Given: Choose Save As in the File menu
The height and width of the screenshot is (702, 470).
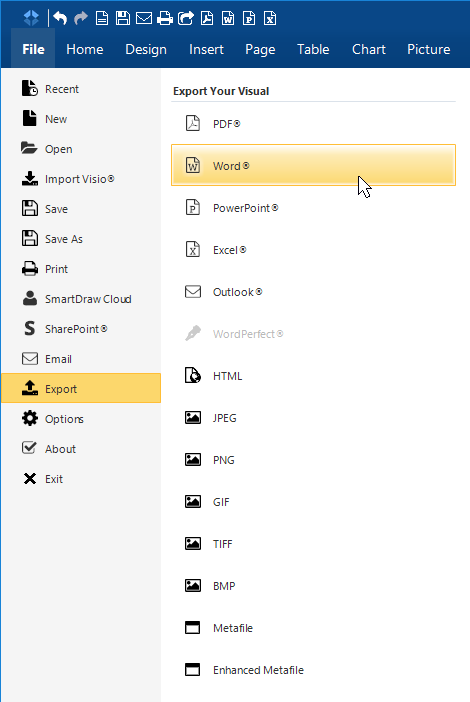Looking at the screenshot, I should click(81, 239).
